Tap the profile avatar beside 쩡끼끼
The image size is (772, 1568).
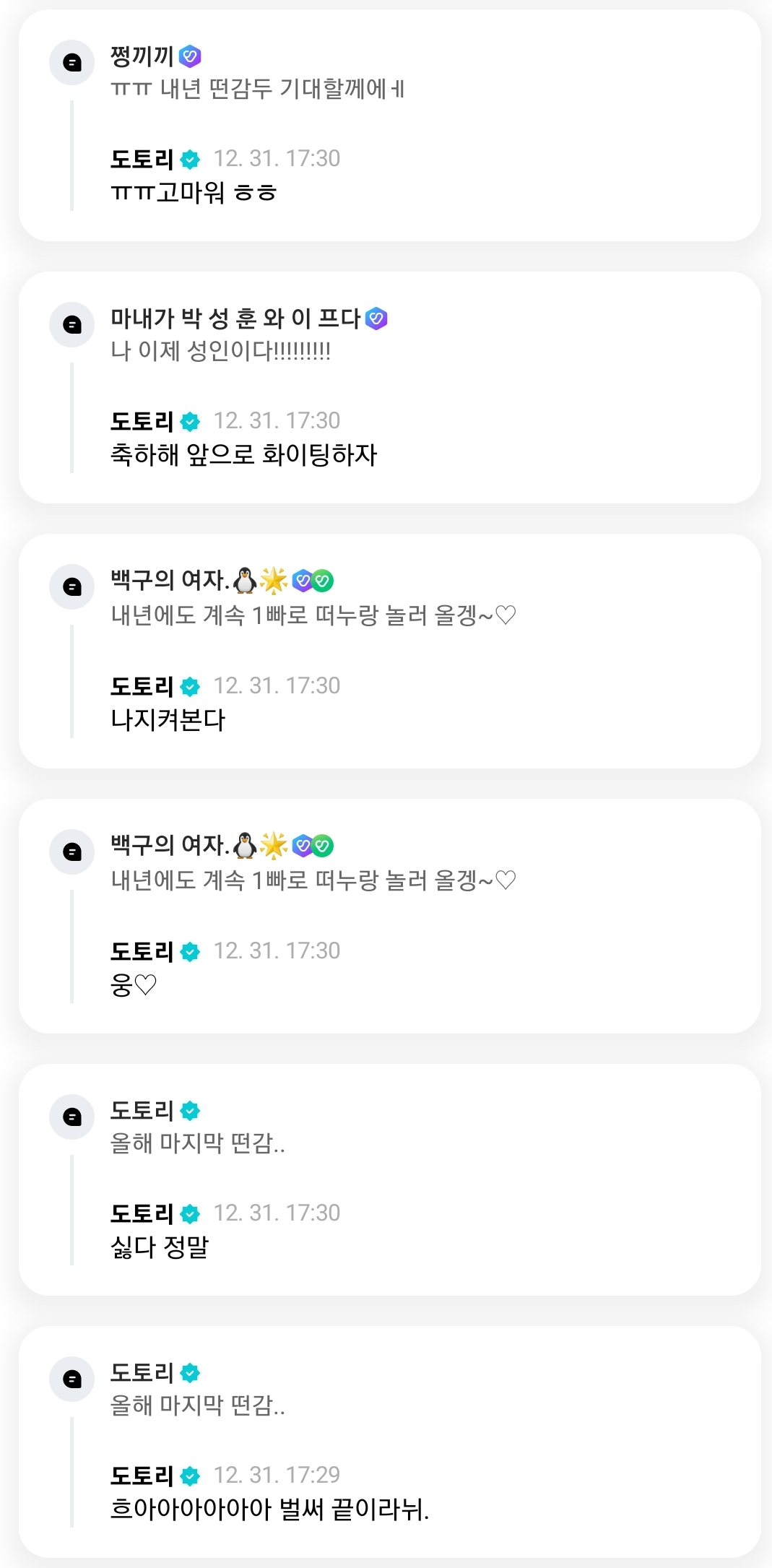click(71, 63)
